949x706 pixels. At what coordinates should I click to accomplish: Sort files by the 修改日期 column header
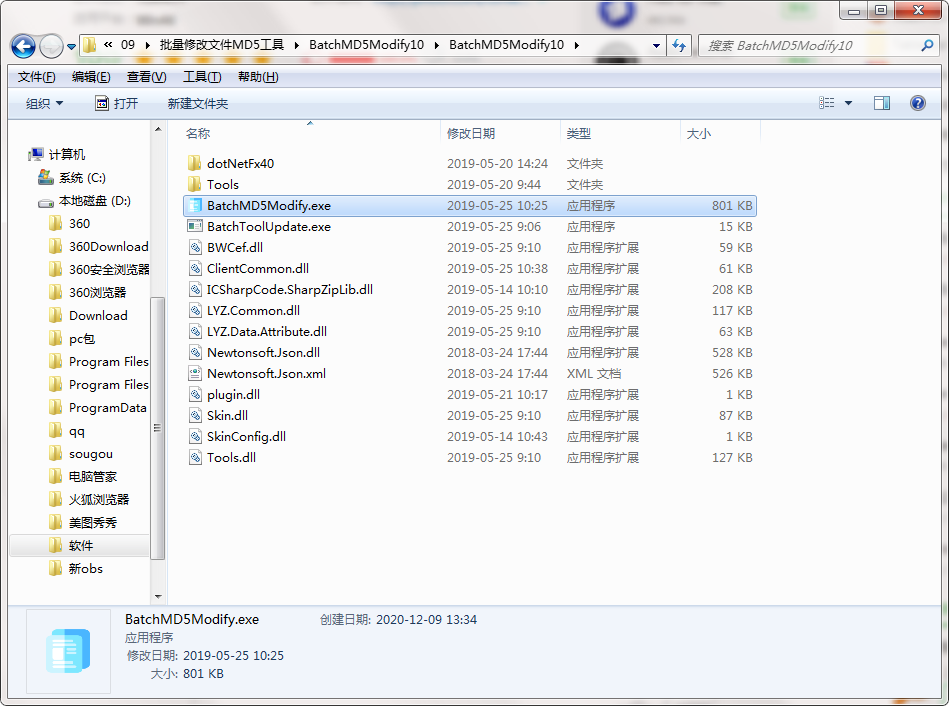[501, 133]
